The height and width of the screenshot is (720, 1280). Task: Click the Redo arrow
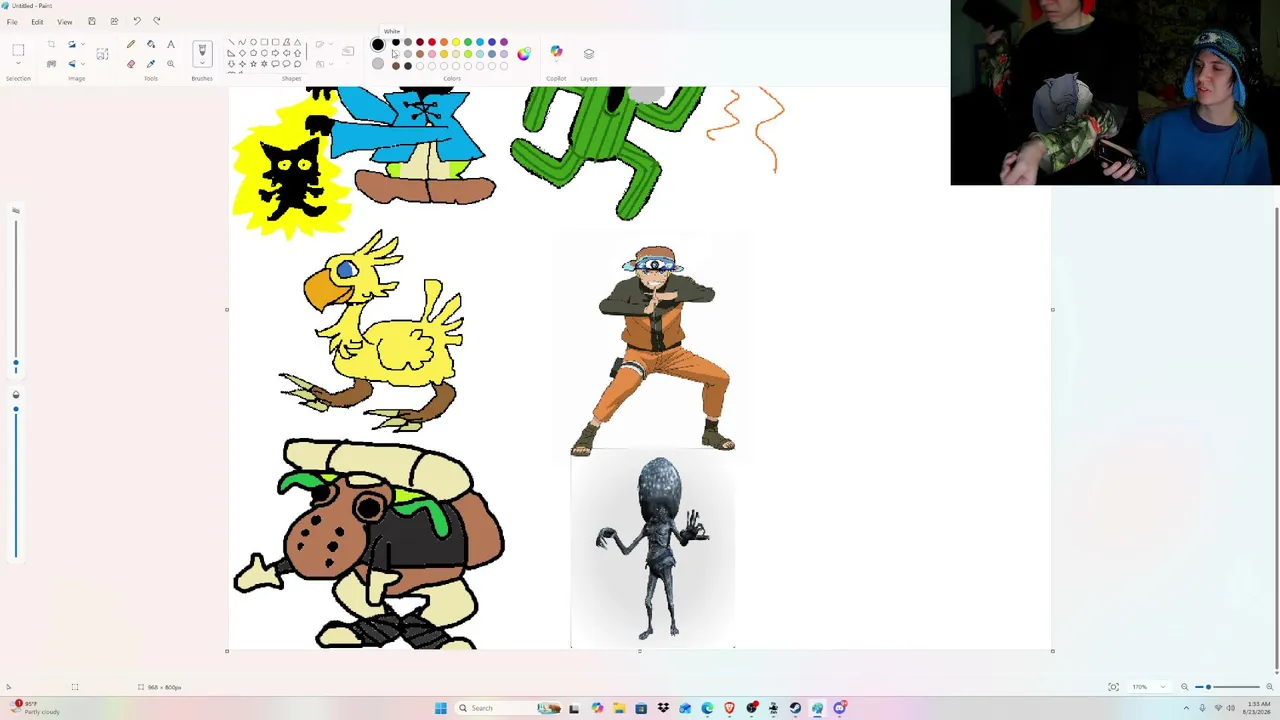tap(157, 21)
